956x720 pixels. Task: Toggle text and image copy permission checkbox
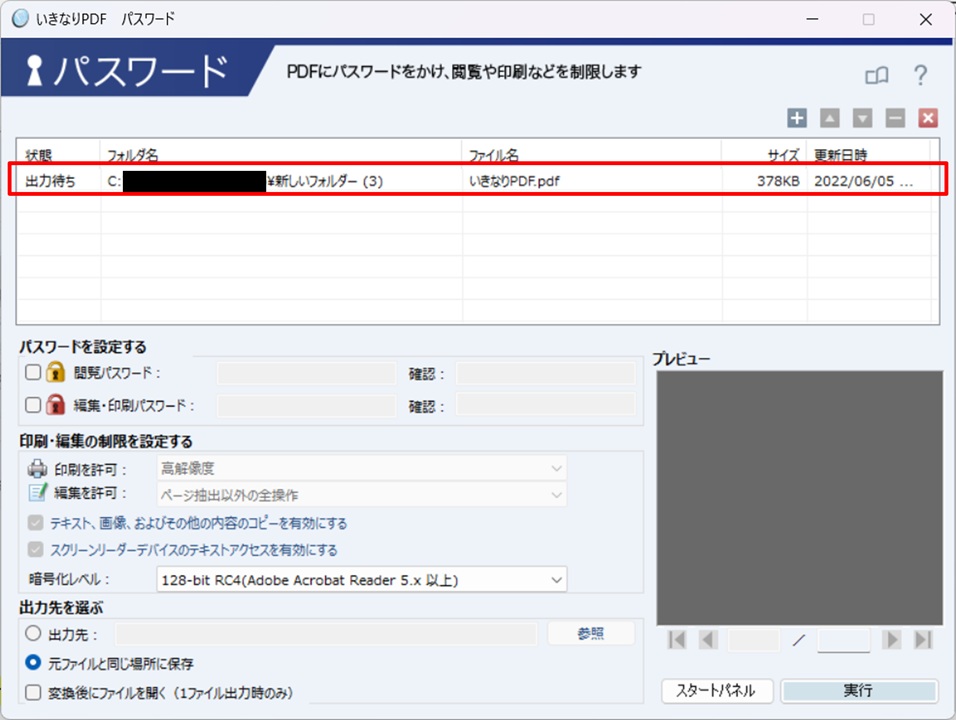(35, 522)
